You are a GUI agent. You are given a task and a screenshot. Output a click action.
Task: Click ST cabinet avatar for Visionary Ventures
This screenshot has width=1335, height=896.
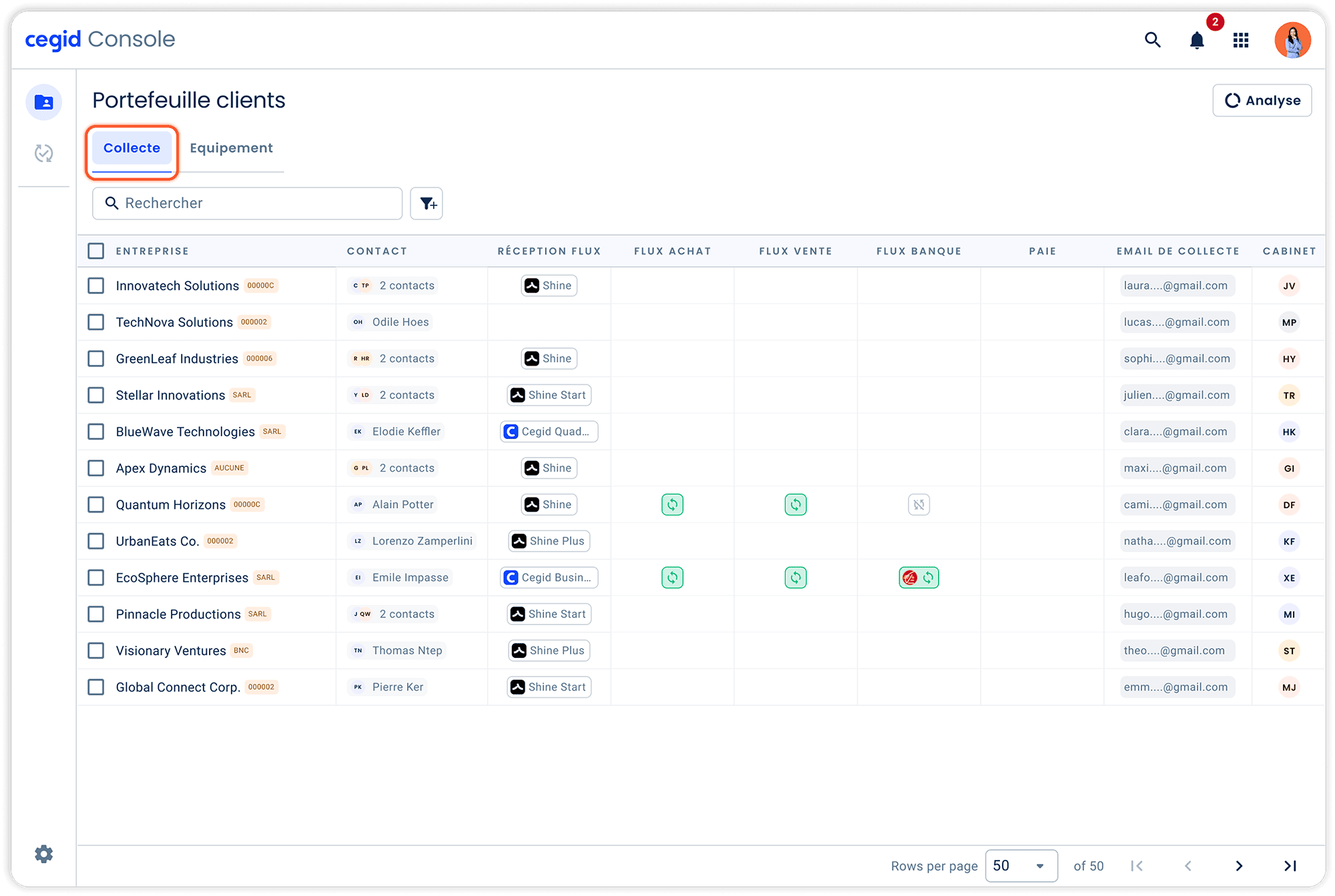pos(1289,651)
